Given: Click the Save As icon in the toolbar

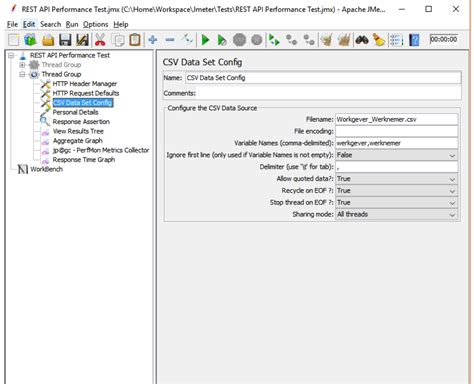Looking at the screenshot, I should 82,40.
